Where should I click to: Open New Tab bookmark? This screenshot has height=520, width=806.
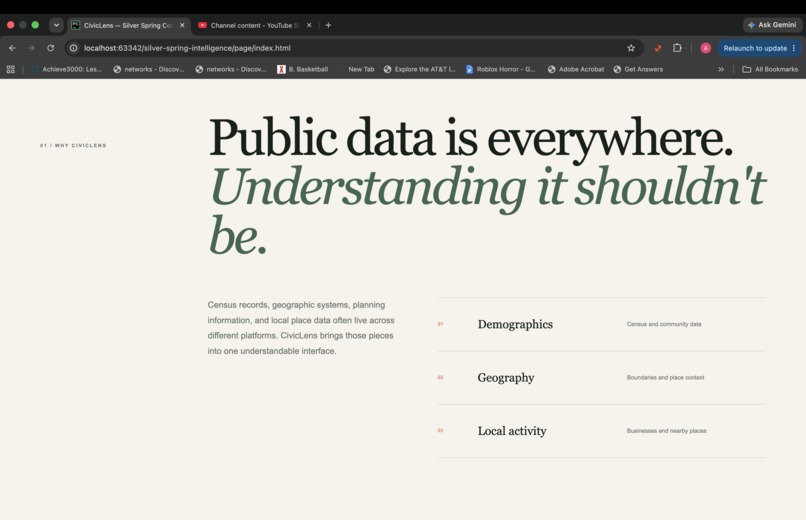(361, 69)
